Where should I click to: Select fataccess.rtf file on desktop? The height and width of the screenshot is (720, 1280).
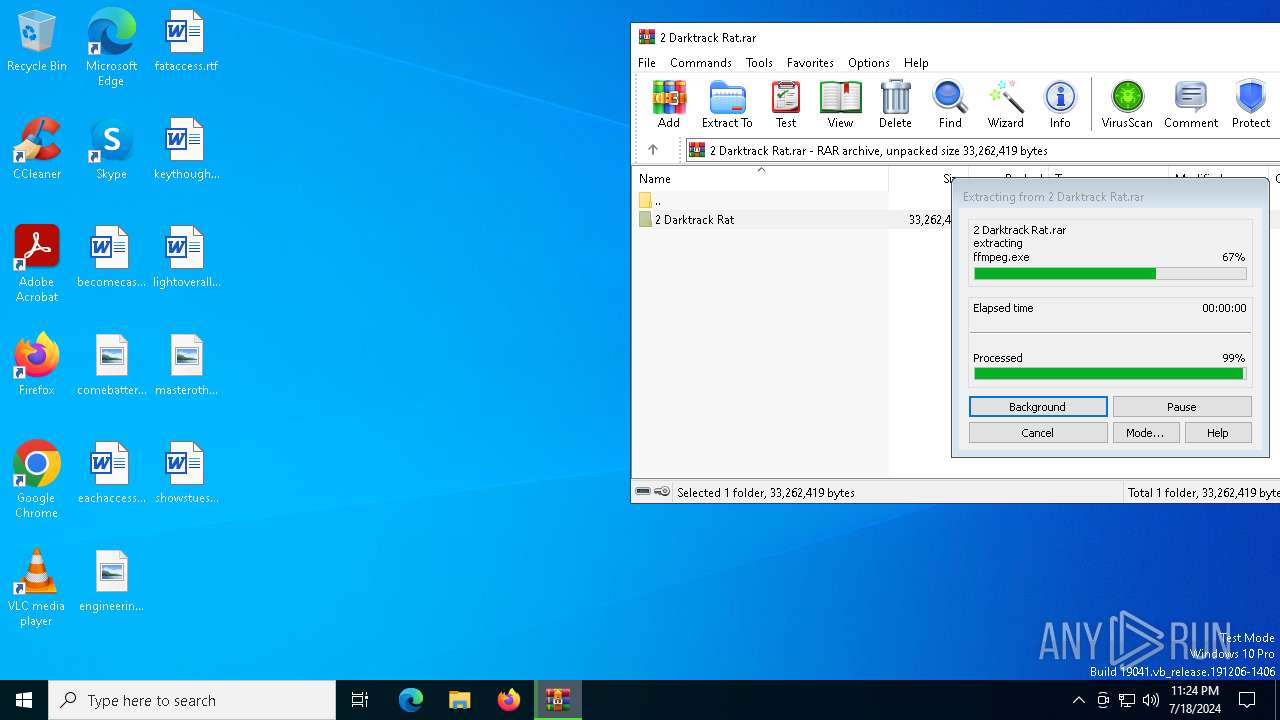tap(186, 41)
